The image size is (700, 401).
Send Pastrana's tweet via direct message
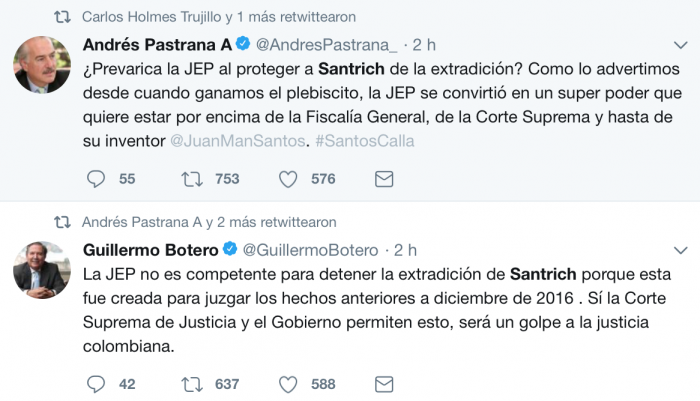click(383, 179)
